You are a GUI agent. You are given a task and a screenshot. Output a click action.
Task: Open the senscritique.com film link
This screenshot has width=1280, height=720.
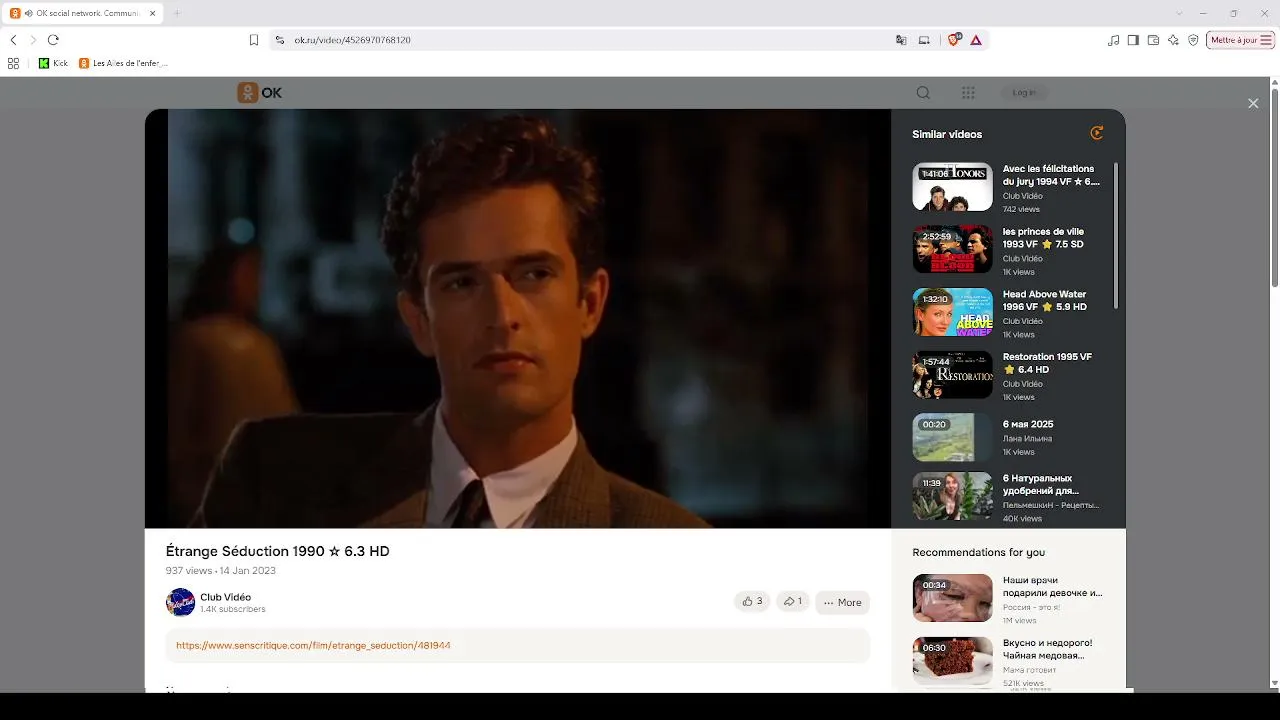(313, 645)
